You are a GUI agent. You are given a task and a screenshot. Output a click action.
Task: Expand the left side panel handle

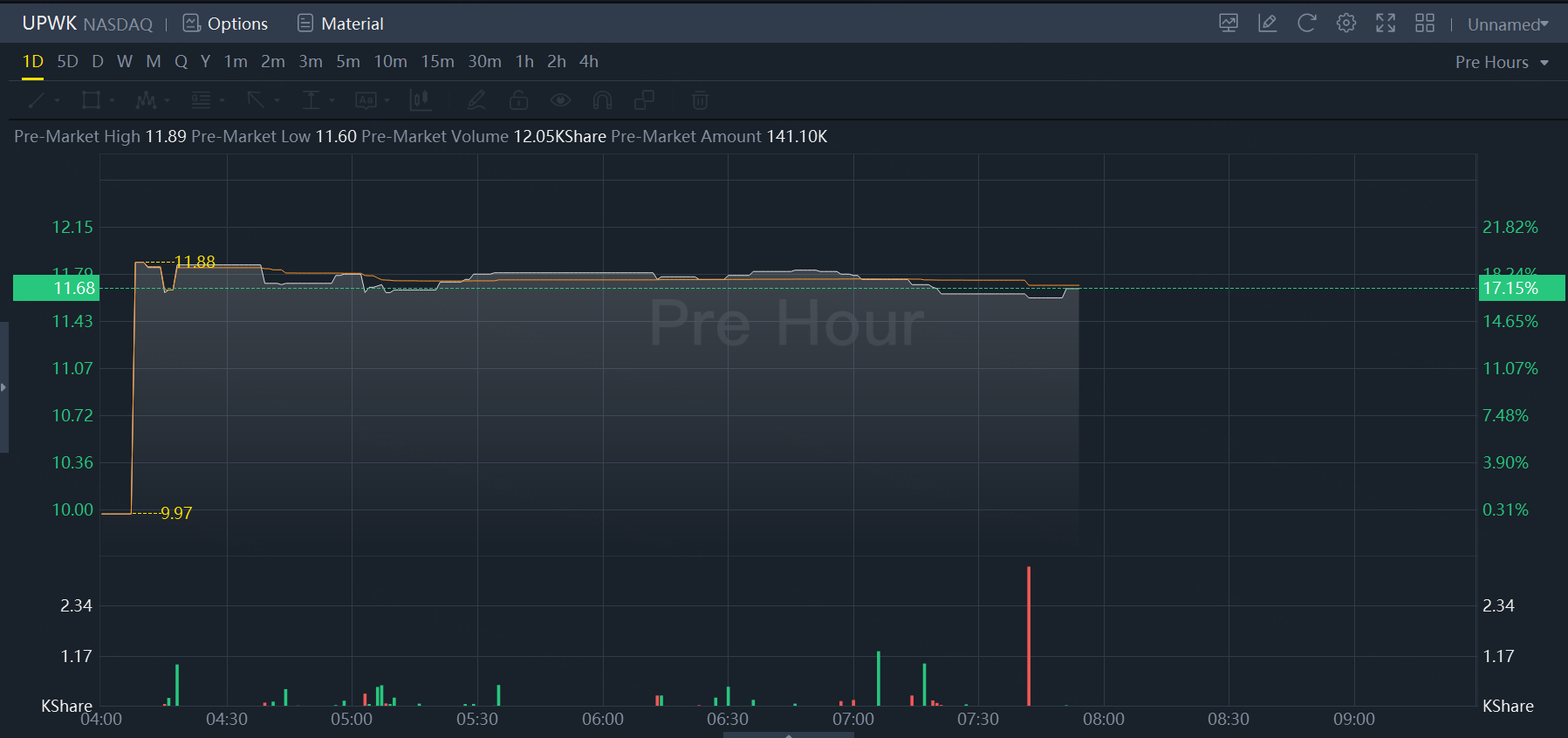[3, 387]
